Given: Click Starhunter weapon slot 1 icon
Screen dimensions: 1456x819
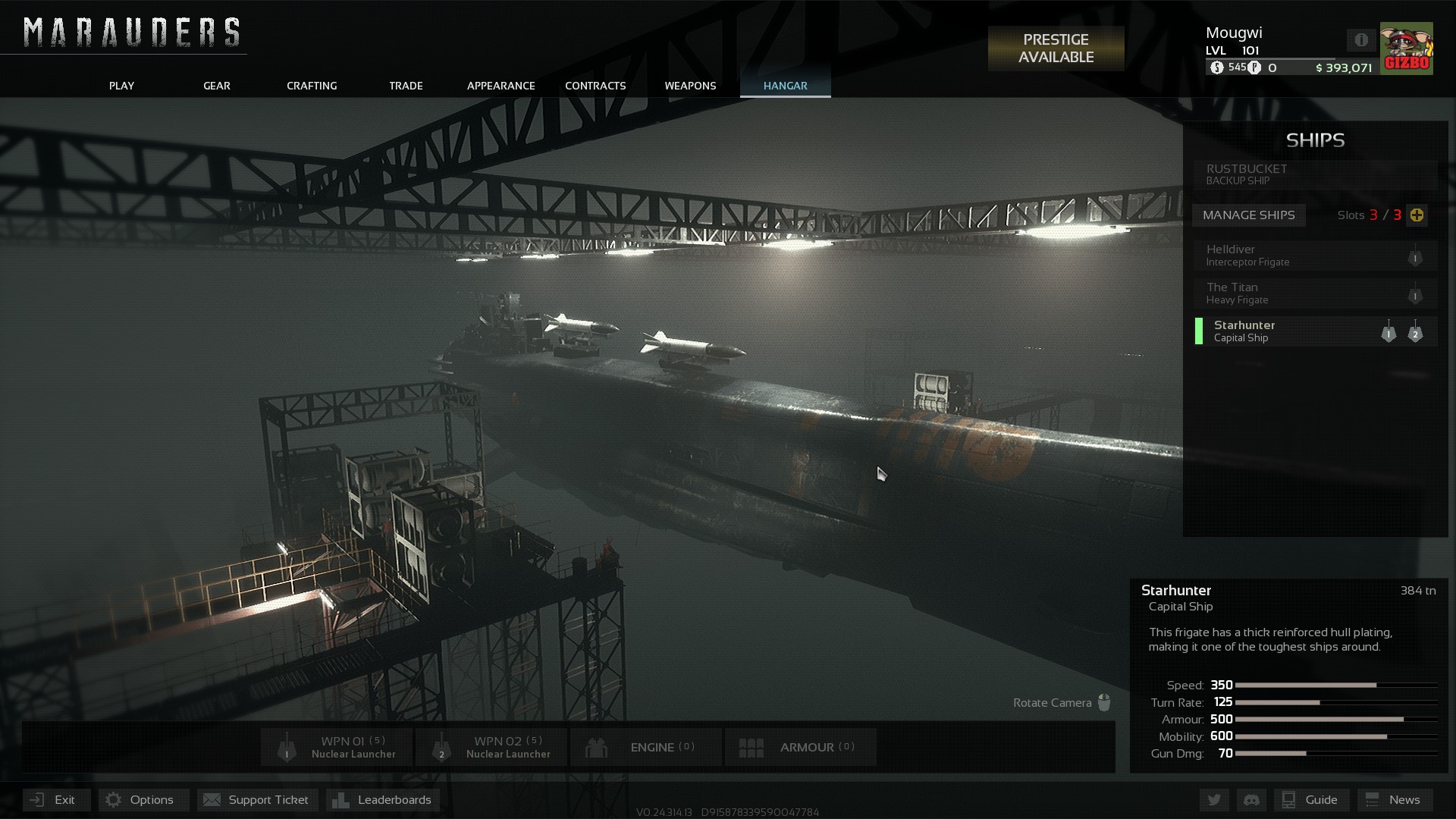Looking at the screenshot, I should tap(1389, 332).
